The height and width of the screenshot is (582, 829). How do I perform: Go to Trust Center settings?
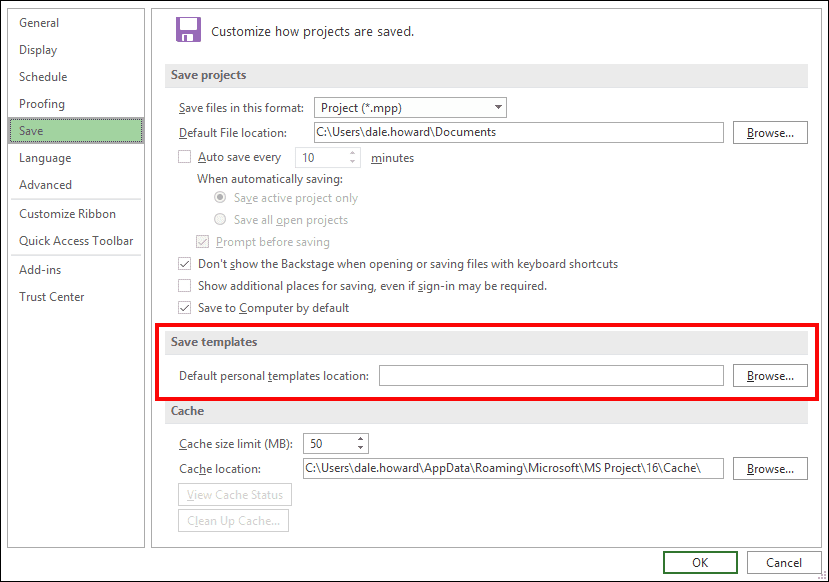click(x=52, y=297)
